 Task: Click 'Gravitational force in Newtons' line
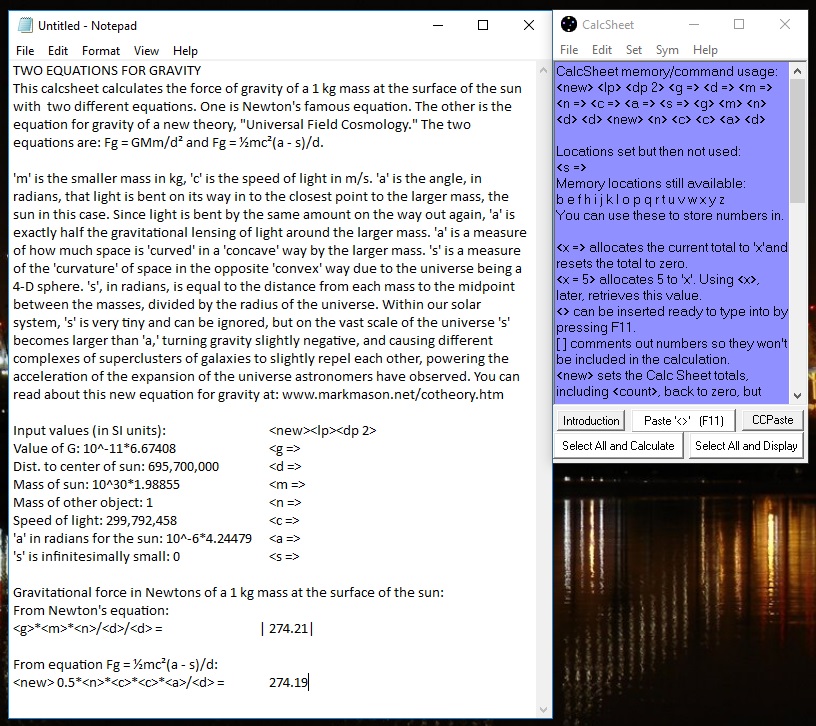tap(228, 593)
